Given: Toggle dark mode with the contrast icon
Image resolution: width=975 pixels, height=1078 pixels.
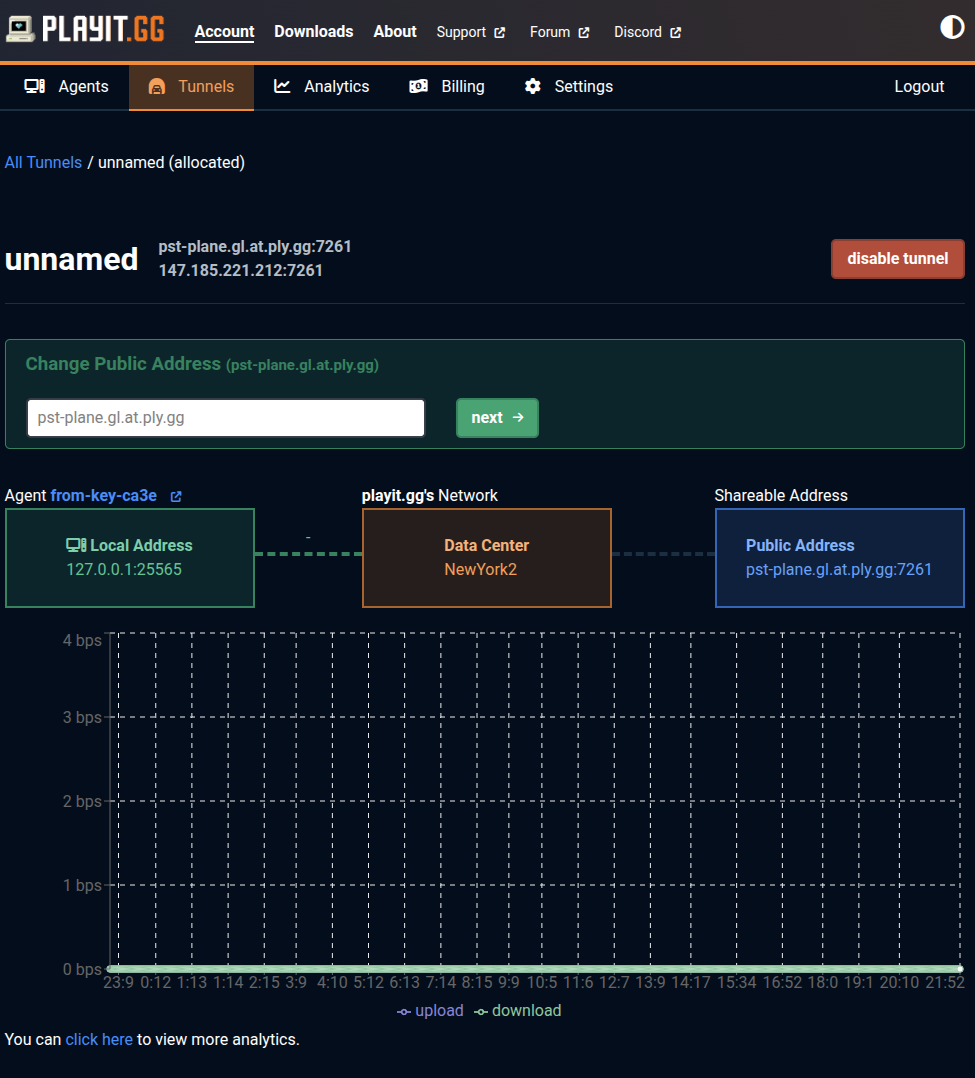Looking at the screenshot, I should tap(951, 27).
